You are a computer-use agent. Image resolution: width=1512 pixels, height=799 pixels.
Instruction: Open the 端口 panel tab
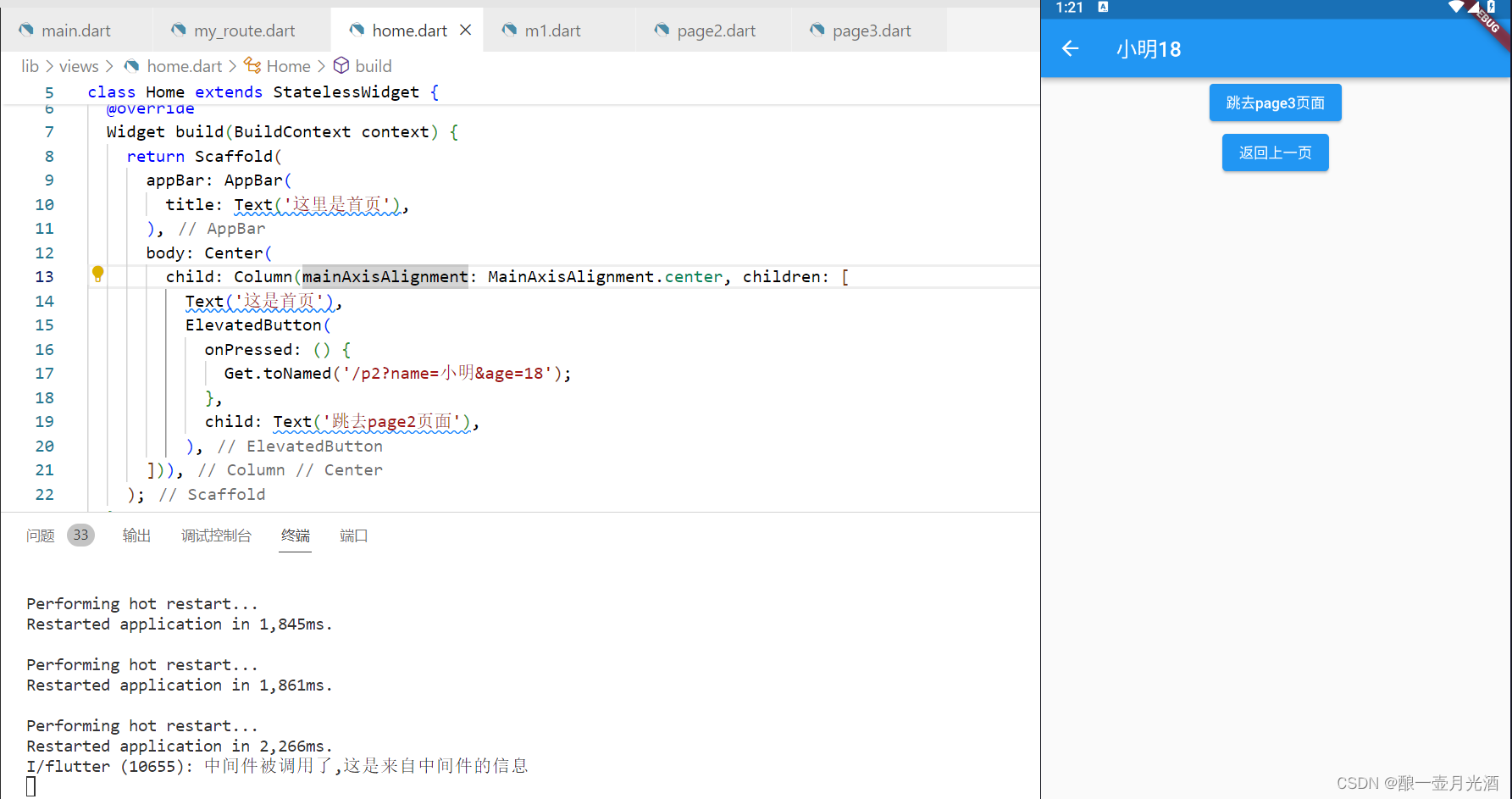353,535
